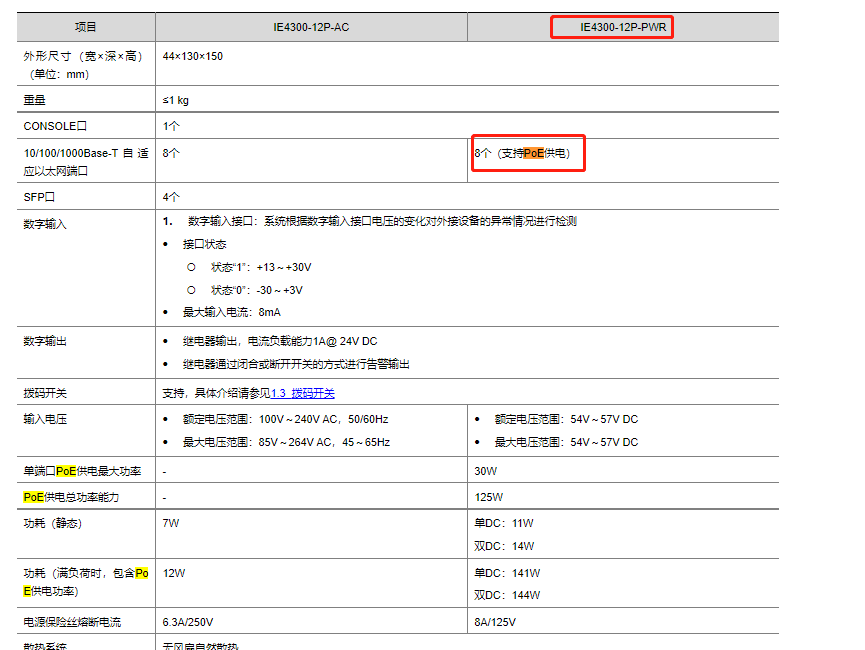Click the 数字输入接口 description line
Viewport: 865px width, 650px height.
coord(382,221)
